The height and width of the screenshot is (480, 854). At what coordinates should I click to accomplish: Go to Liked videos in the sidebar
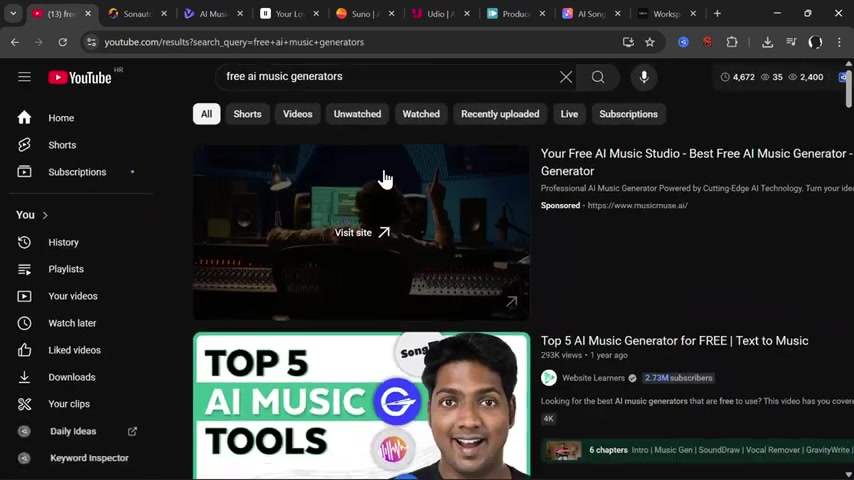tap(74, 350)
